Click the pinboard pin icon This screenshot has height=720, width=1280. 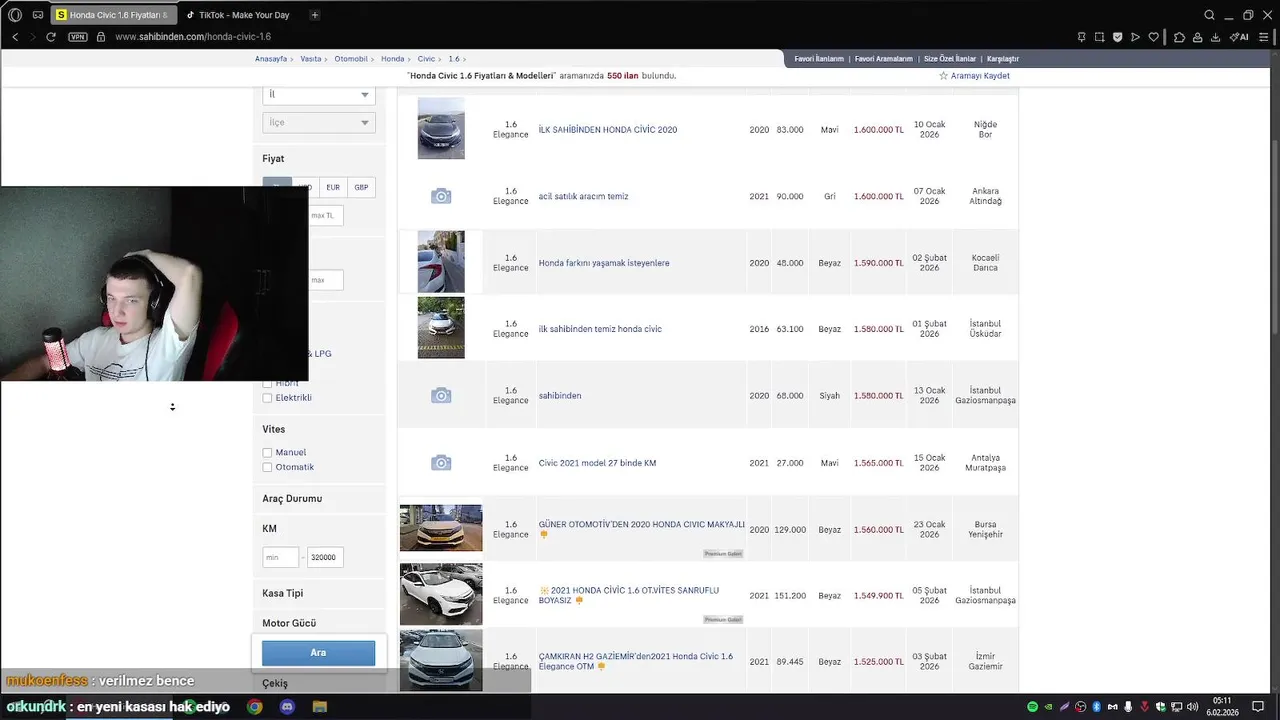tap(1081, 37)
